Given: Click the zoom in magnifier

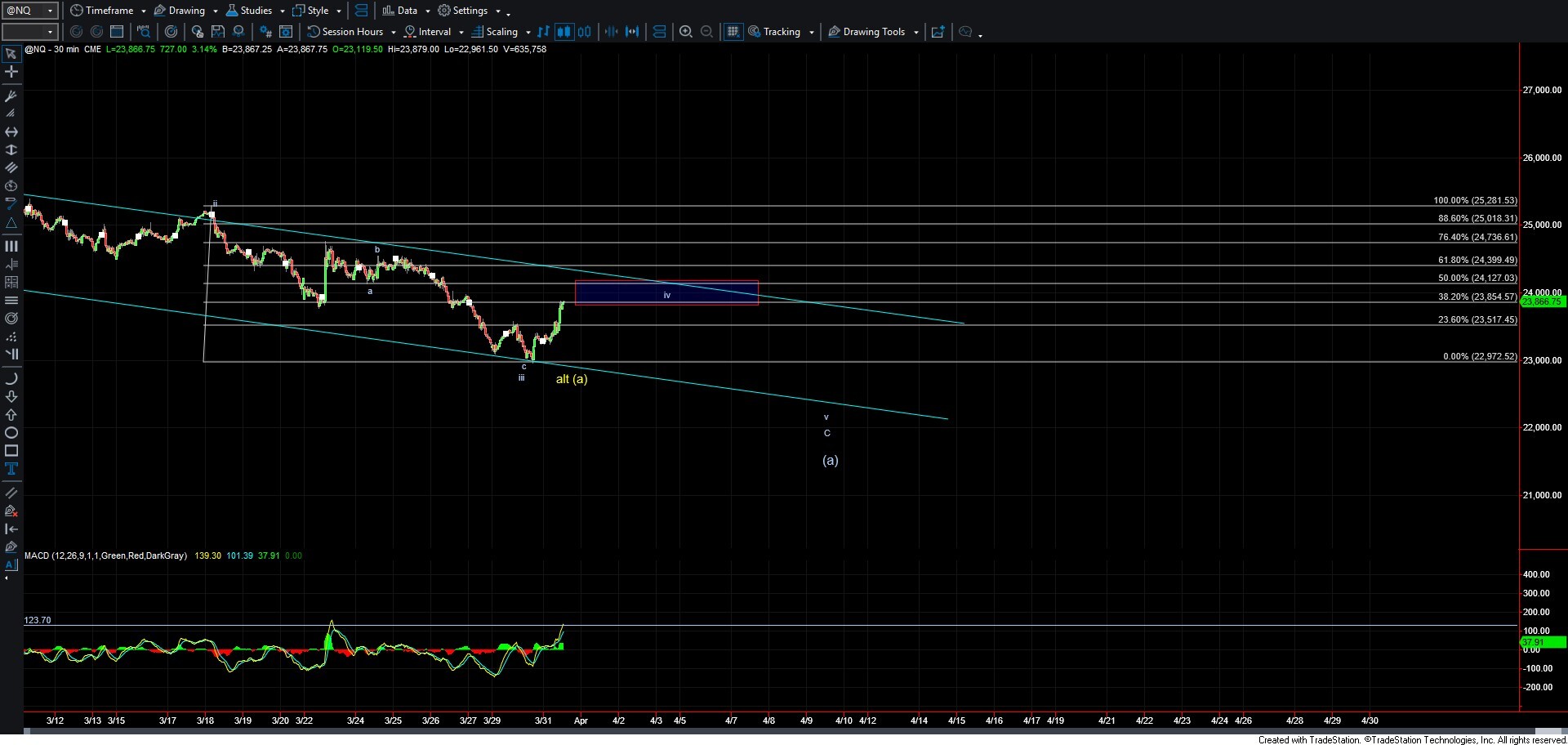Looking at the screenshot, I should tap(686, 32).
